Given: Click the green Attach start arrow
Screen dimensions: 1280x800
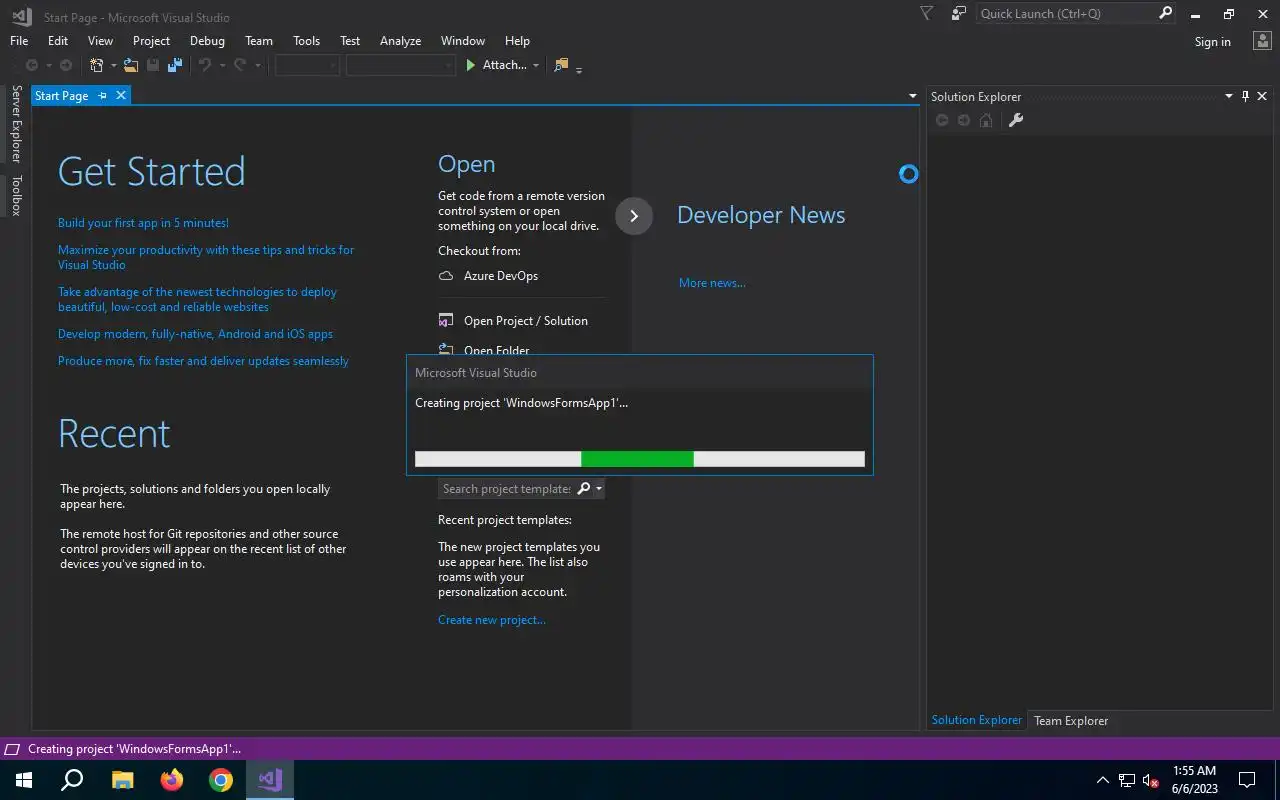Looking at the screenshot, I should coord(471,65).
